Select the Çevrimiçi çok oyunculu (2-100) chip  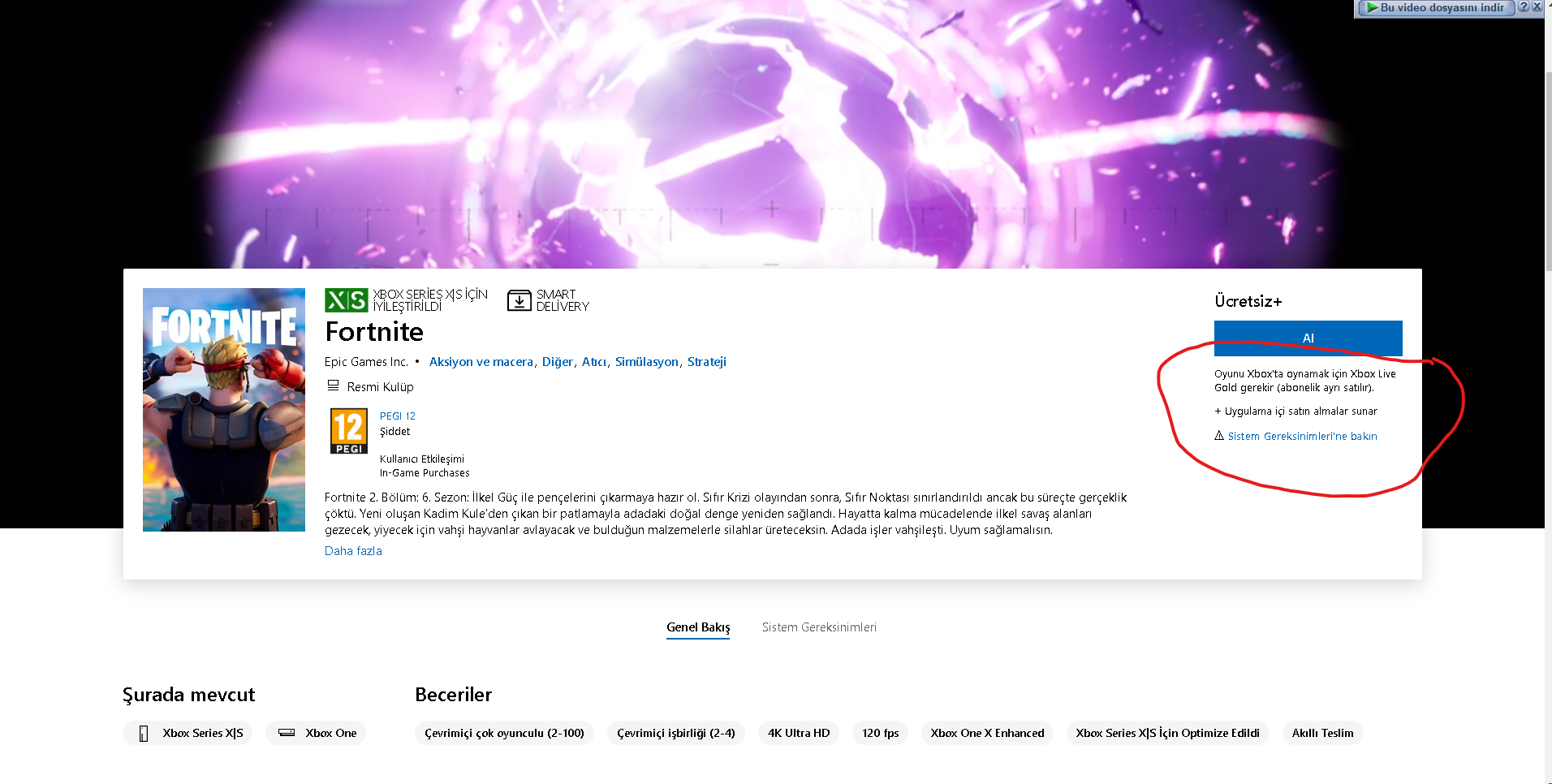click(x=504, y=733)
